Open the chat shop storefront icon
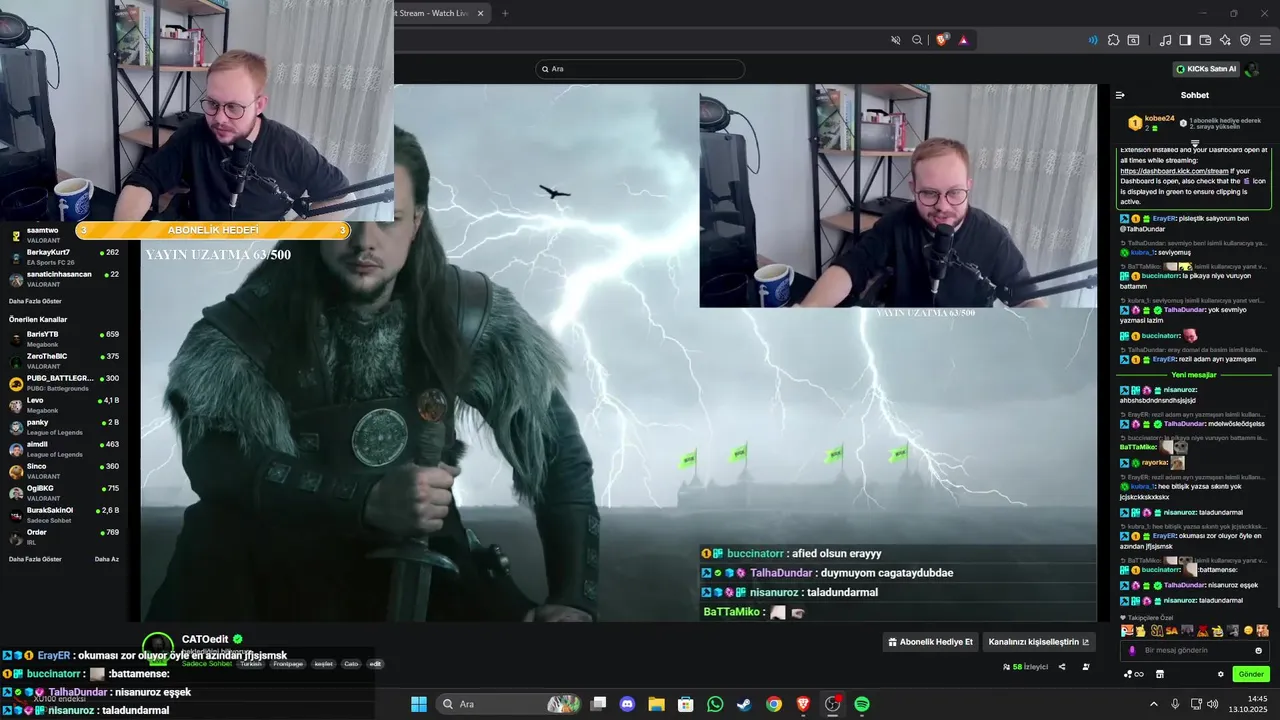The image size is (1280, 720). (x=1160, y=674)
